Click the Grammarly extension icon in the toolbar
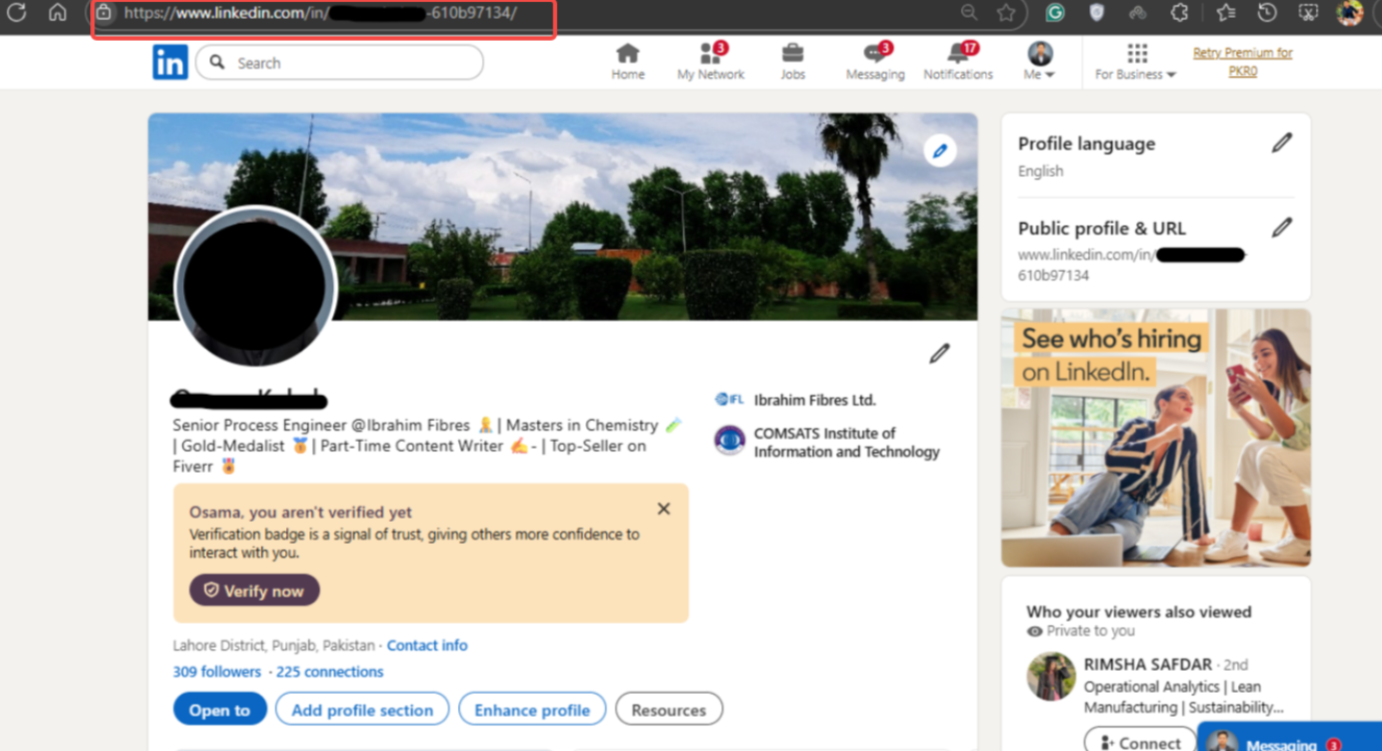 pos(1053,14)
